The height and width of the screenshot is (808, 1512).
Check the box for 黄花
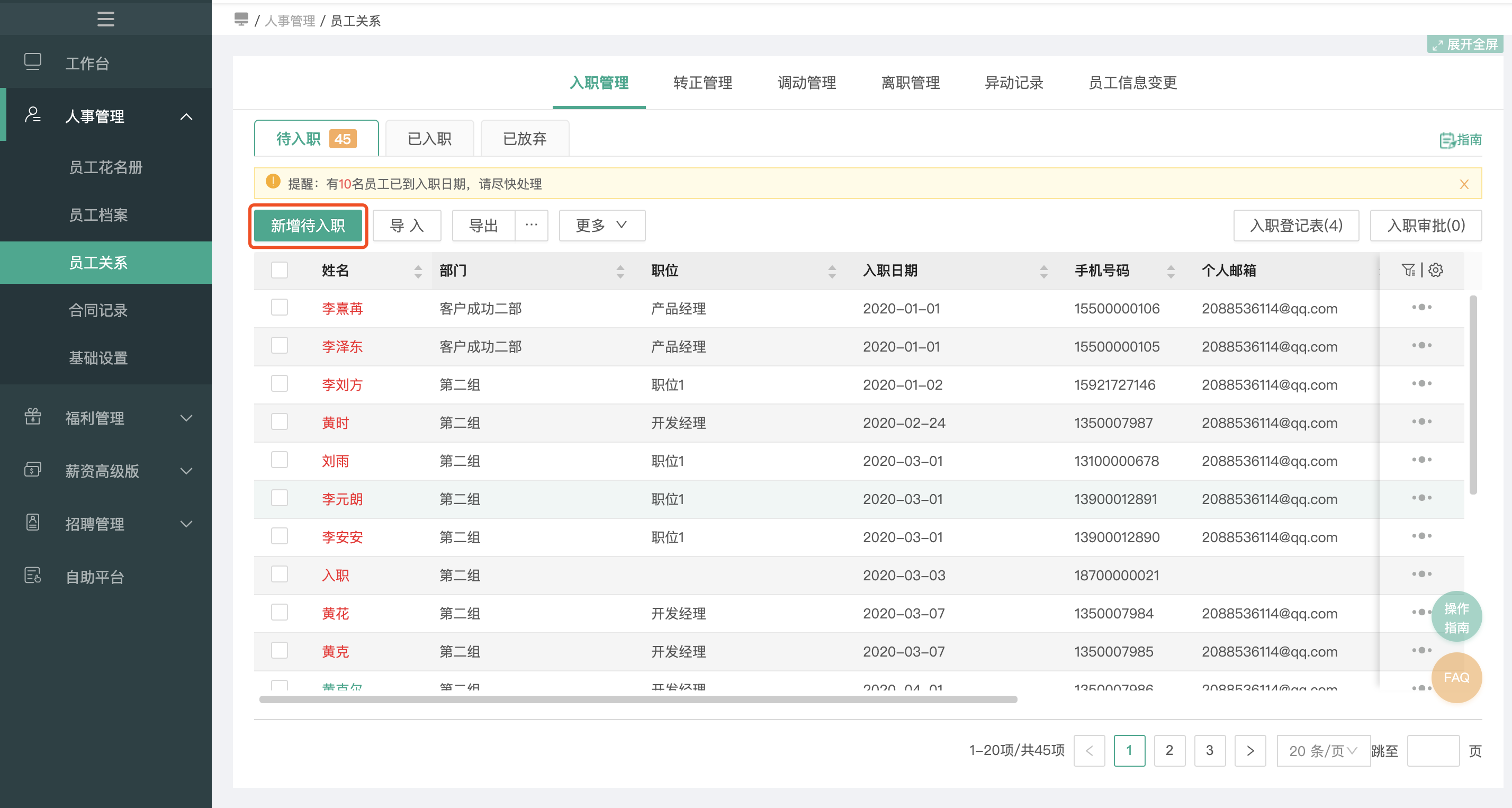280,613
